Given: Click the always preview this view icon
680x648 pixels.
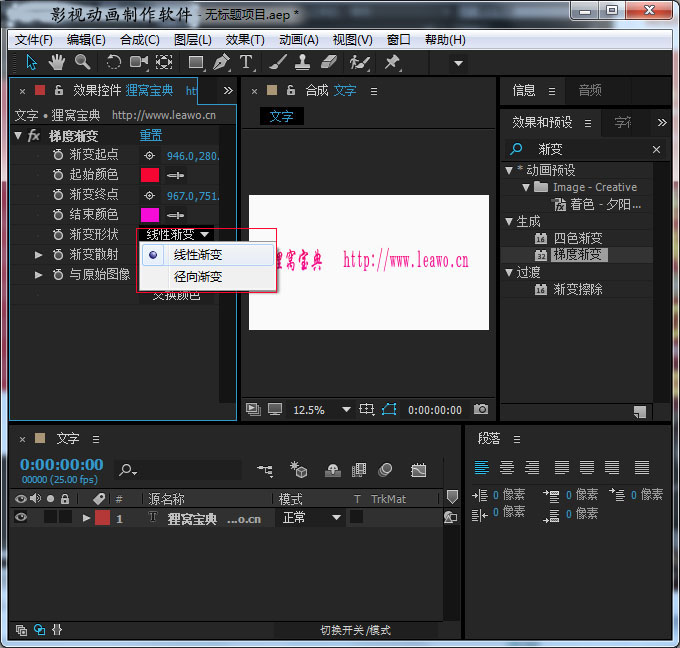Looking at the screenshot, I should 253,409.
